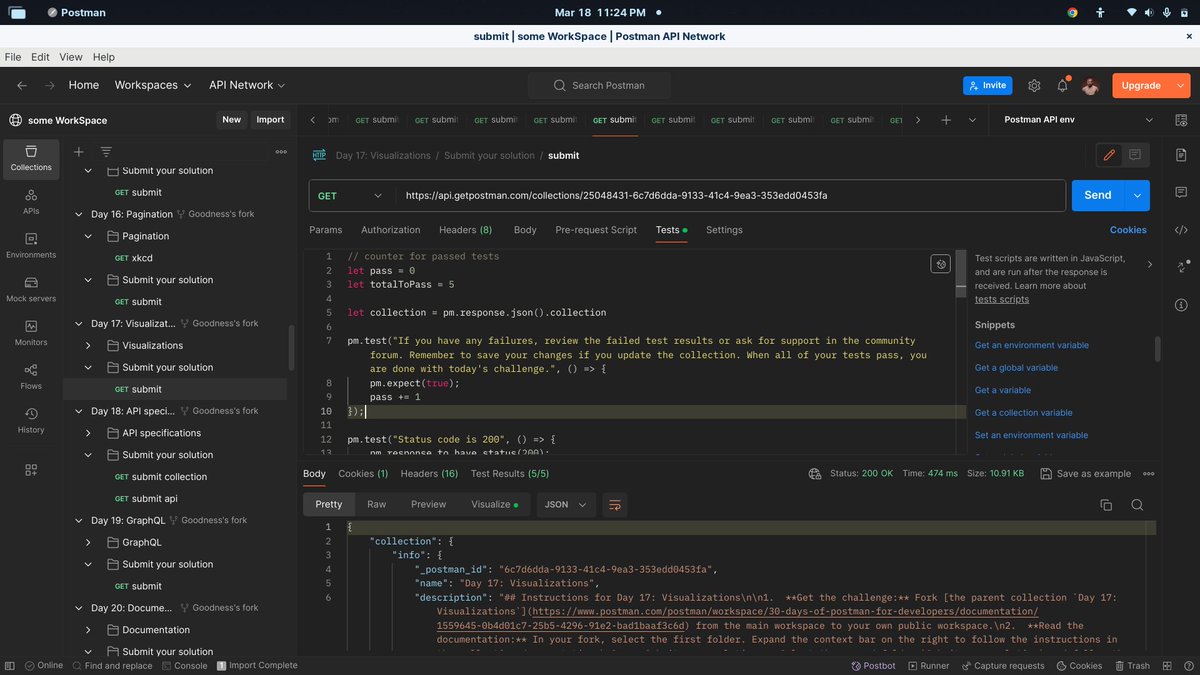This screenshot has width=1200, height=675.
Task: Open a new request tab with plus
Action: point(946,120)
